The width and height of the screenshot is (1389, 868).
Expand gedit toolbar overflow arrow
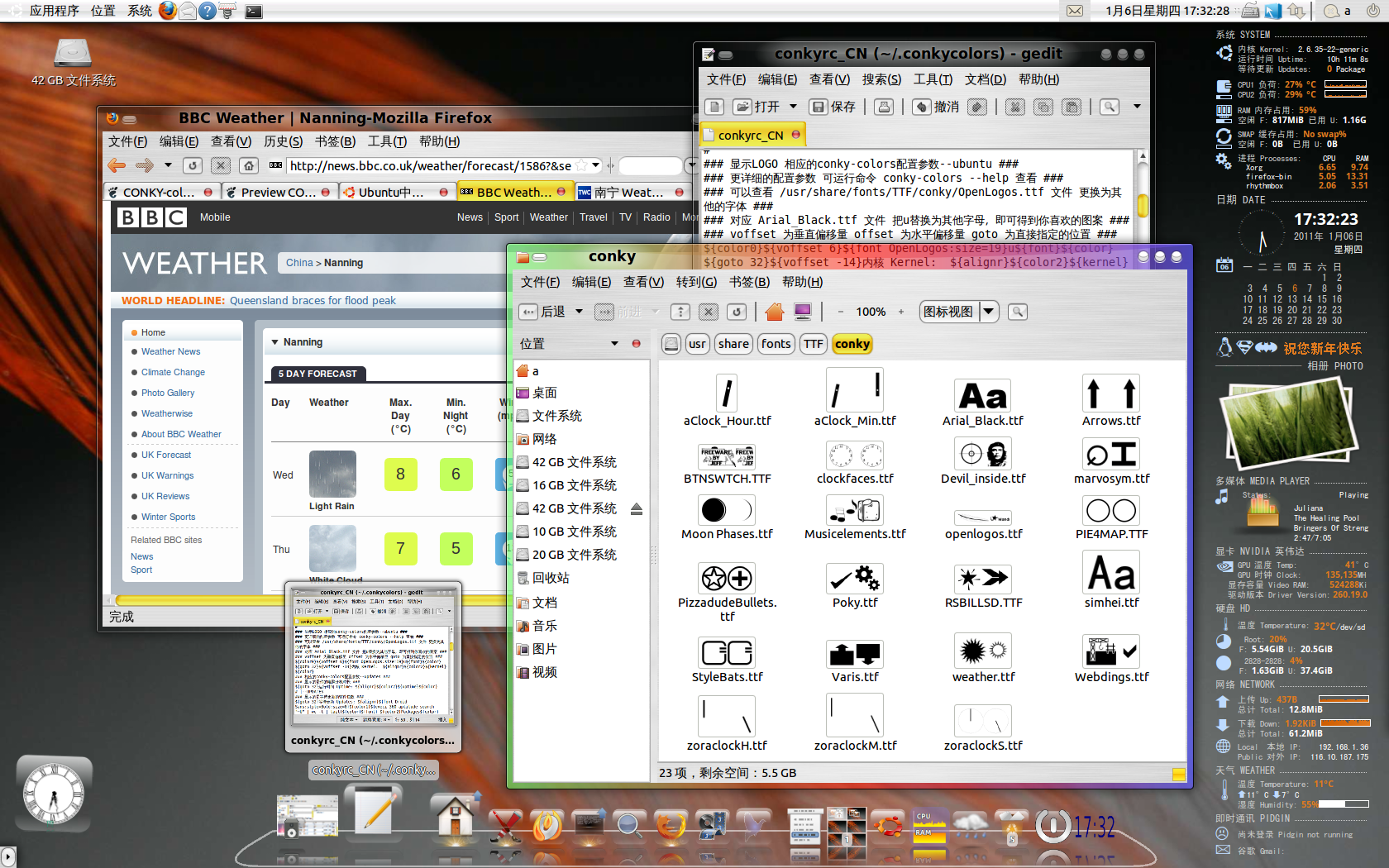pos(1137,107)
